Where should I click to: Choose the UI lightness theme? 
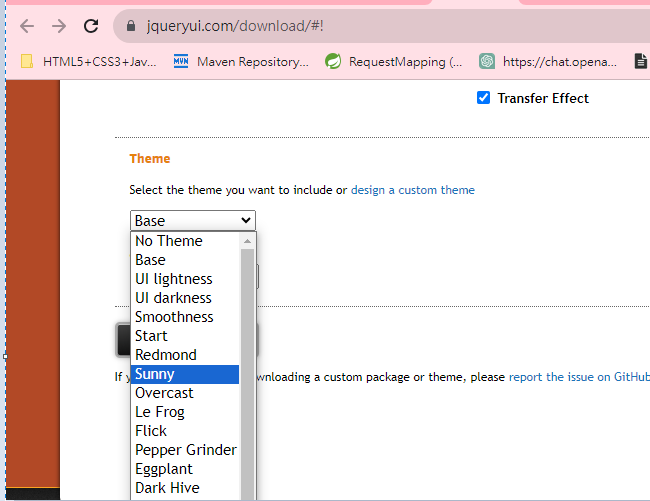pyautogui.click(x=185, y=279)
